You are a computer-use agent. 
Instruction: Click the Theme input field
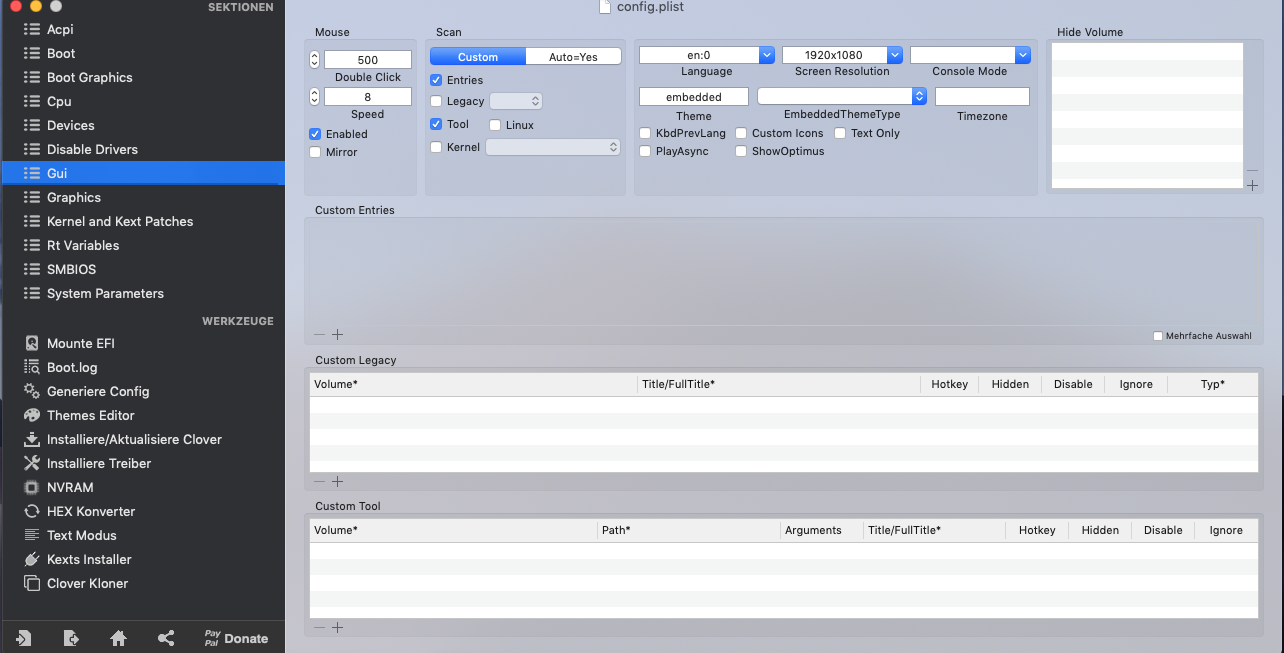coord(694,97)
